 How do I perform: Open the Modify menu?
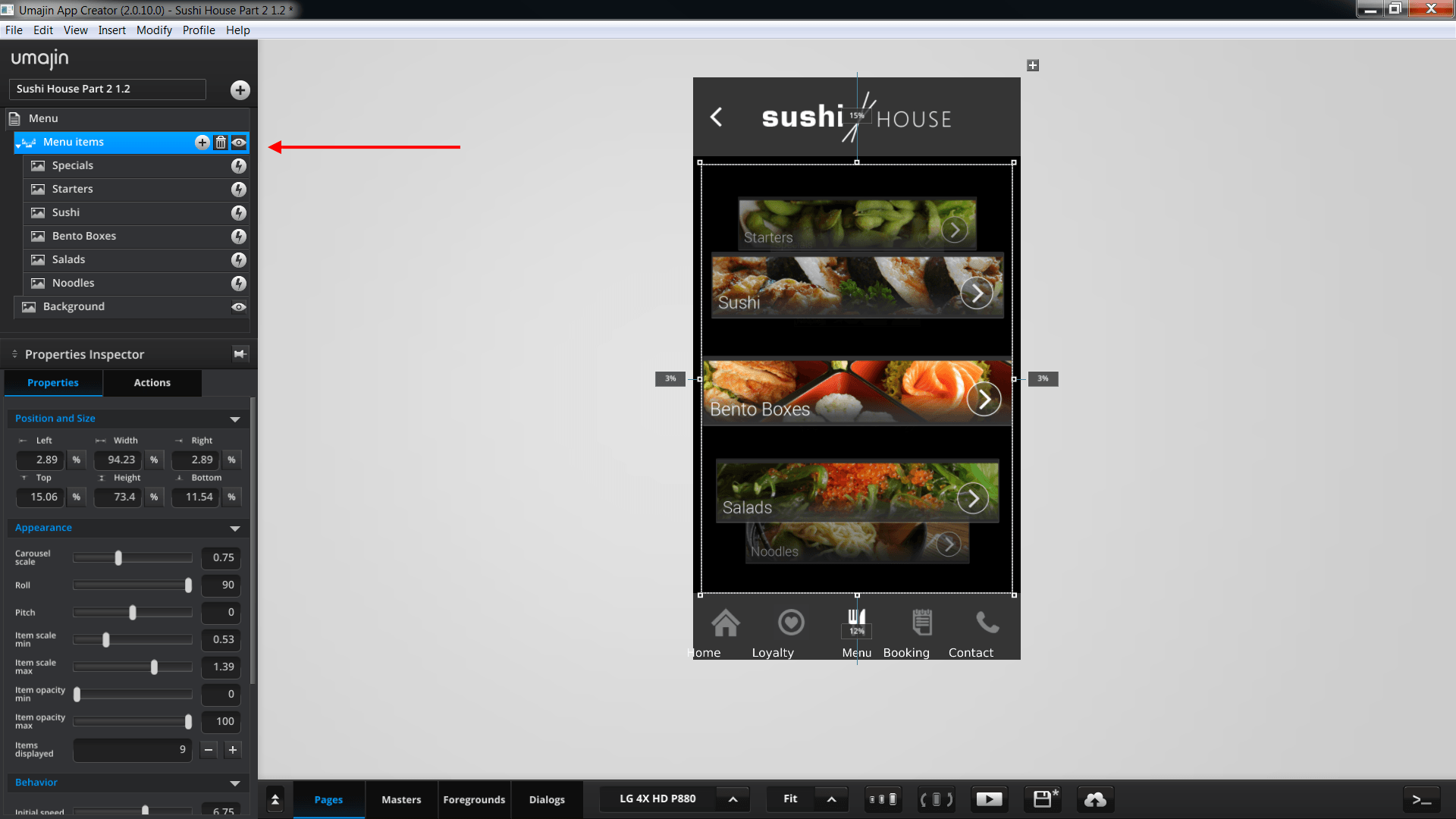(x=154, y=30)
